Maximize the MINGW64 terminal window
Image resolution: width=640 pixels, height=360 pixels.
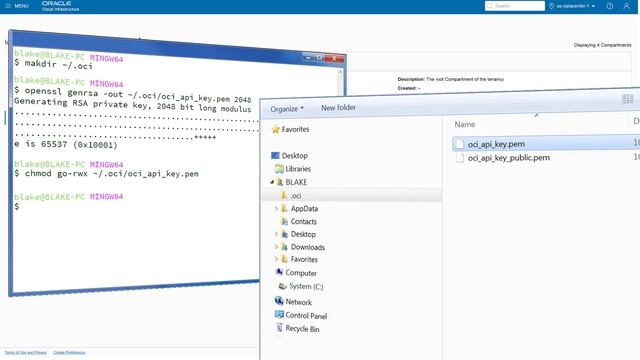tap(320, 58)
